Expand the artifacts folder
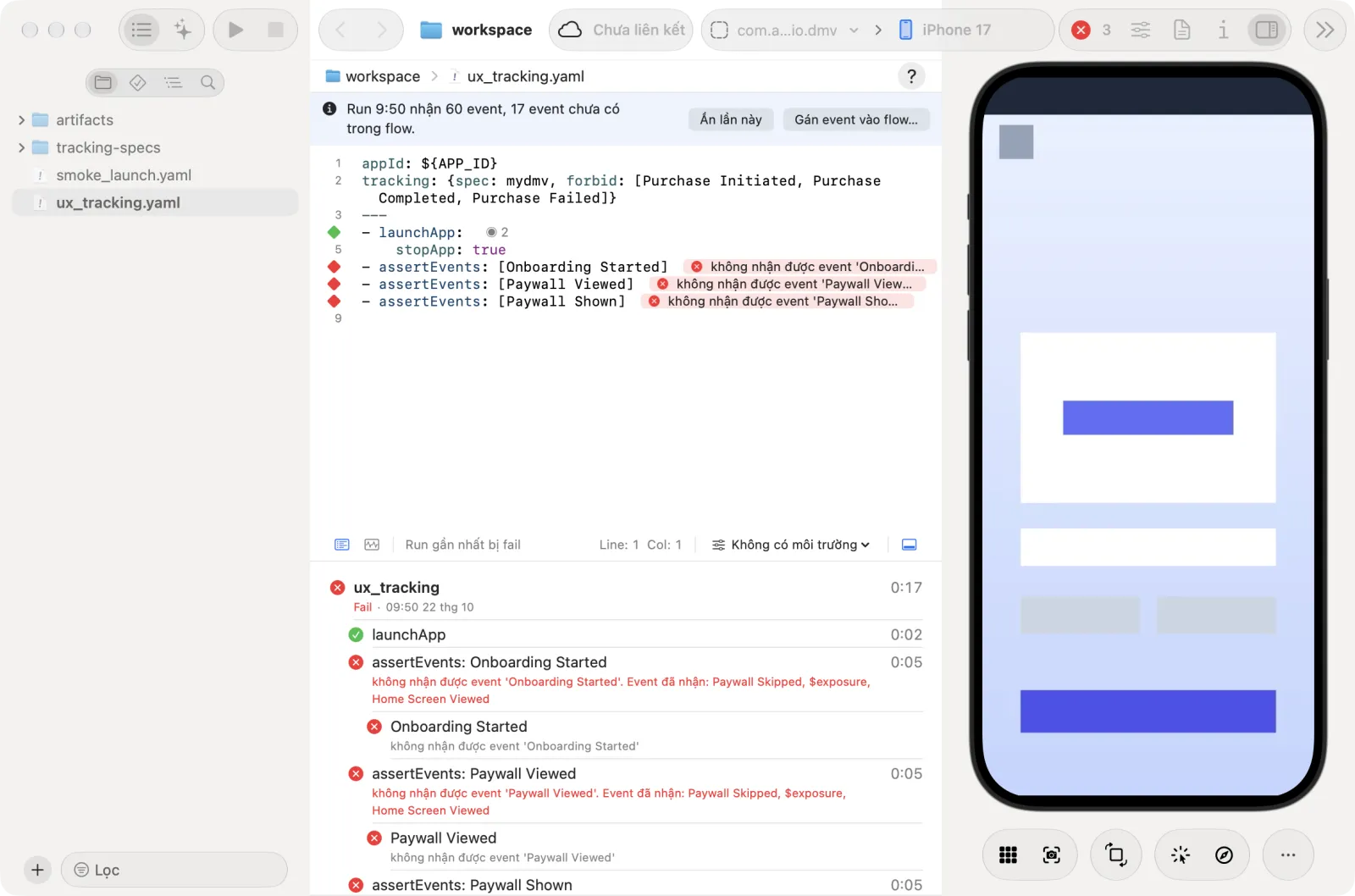 coord(21,120)
